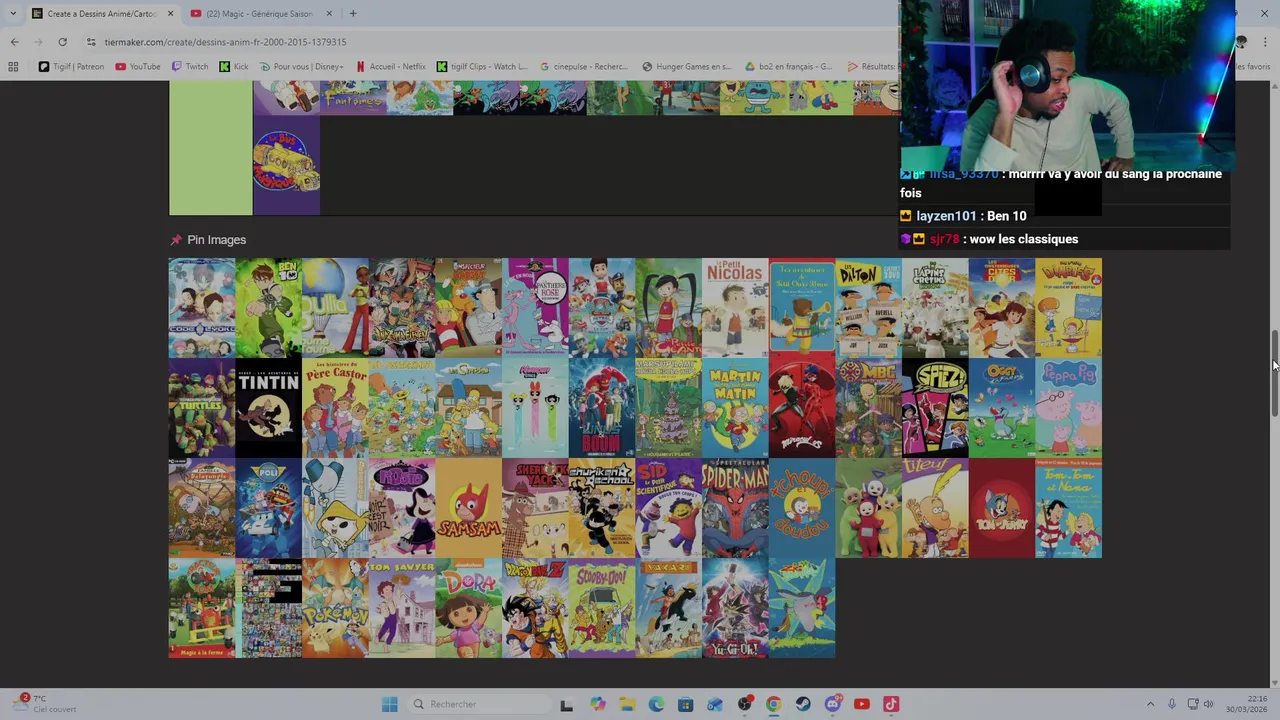Go back with the browser back arrow

click(14, 42)
